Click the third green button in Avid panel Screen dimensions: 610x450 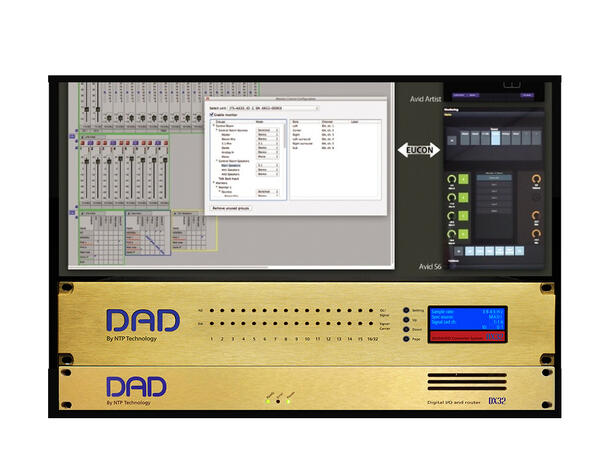pos(463,215)
